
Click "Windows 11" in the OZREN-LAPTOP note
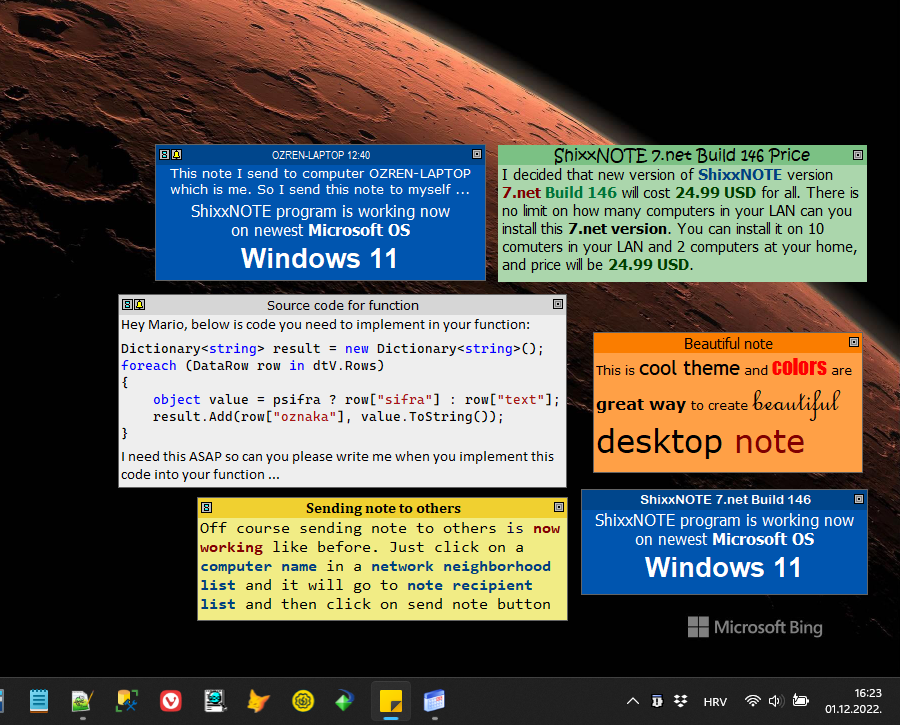[319, 258]
